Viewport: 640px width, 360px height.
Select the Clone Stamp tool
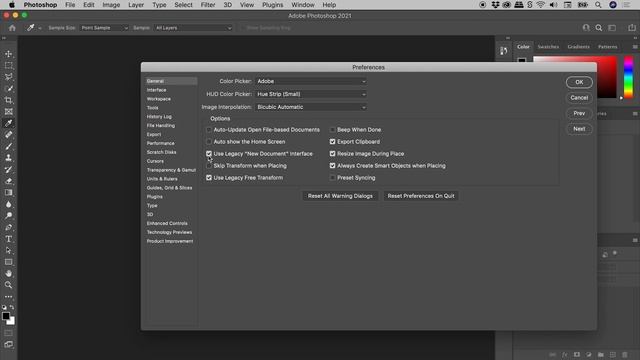click(x=9, y=158)
